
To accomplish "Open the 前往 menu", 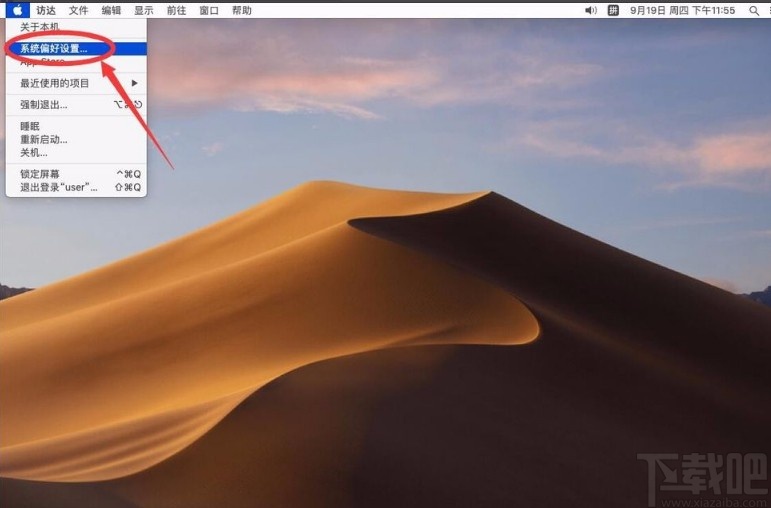I will pyautogui.click(x=176, y=10).
